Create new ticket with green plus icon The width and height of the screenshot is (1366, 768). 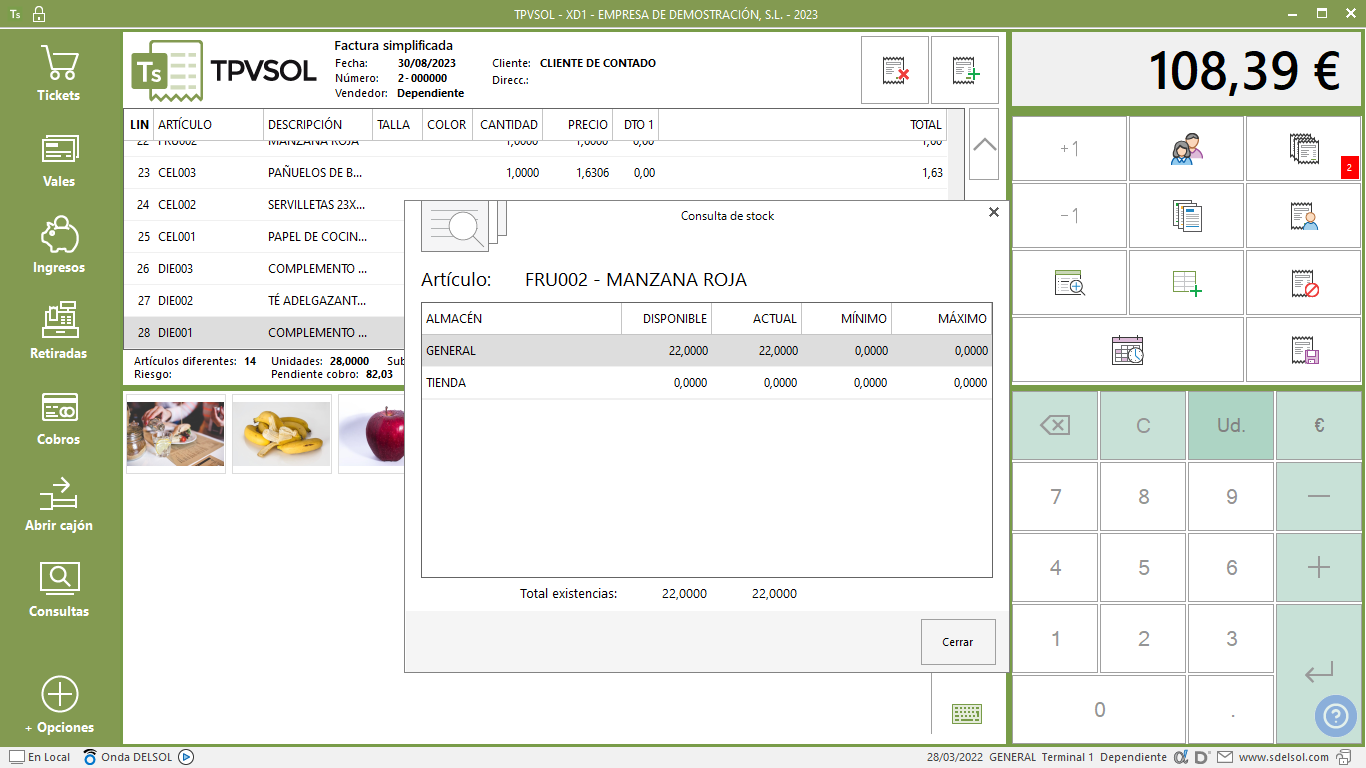click(x=965, y=70)
